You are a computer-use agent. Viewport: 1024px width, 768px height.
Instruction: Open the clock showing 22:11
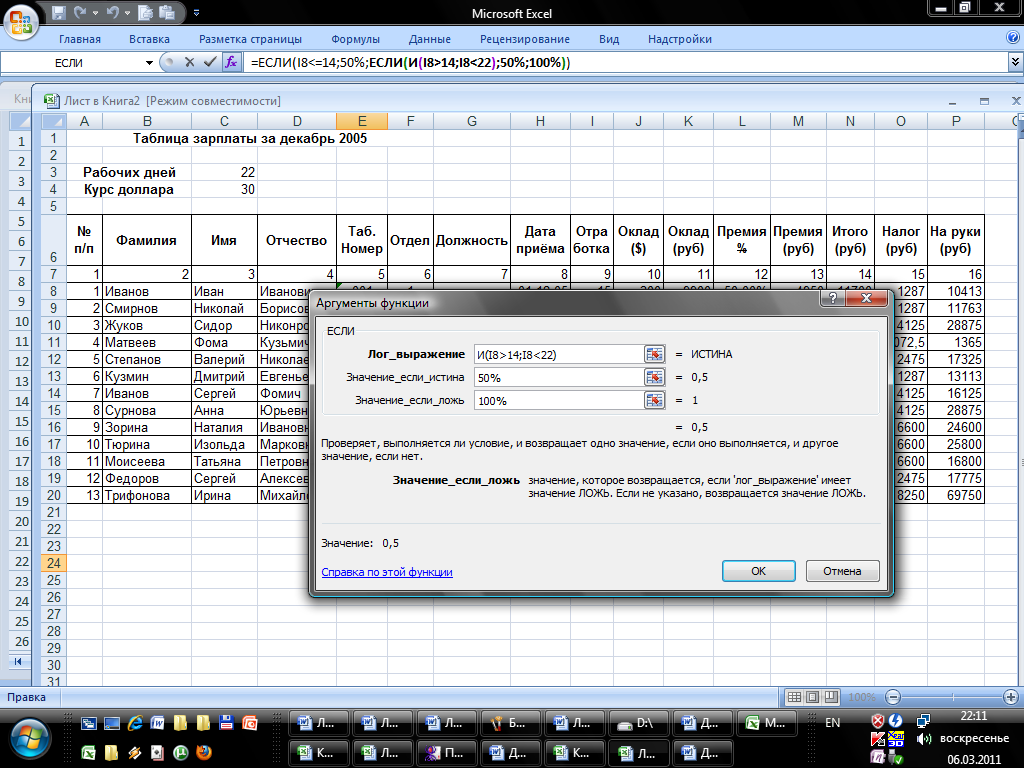click(x=974, y=716)
